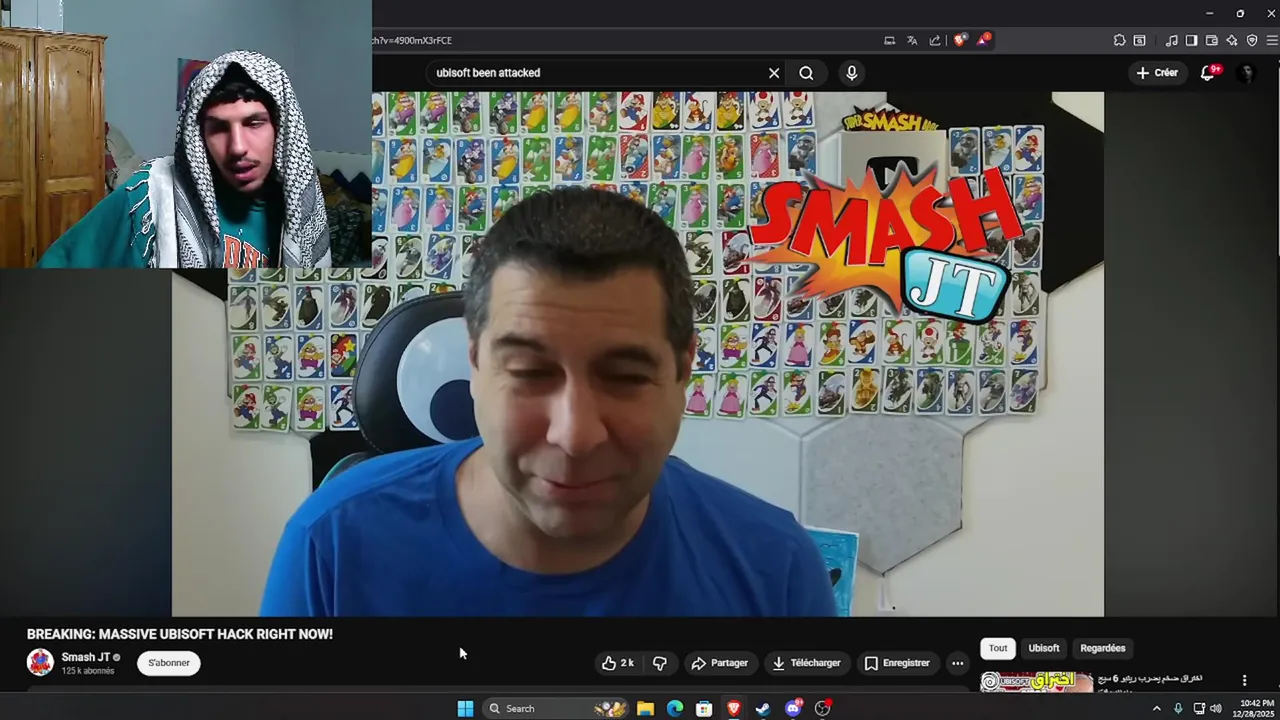The width and height of the screenshot is (1280, 720).
Task: Open OBS Studio from the taskbar
Action: point(823,708)
